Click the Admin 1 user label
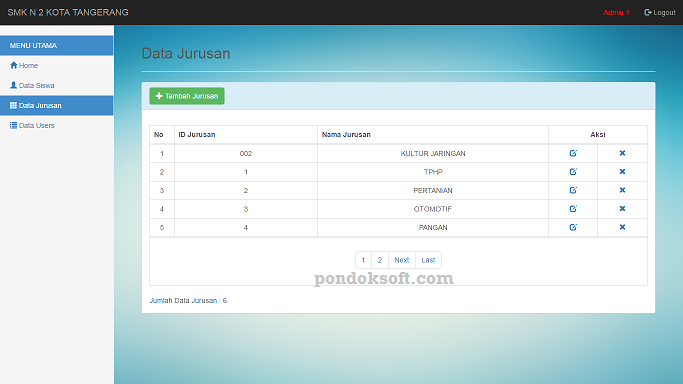Screen dimensions: 683x384 tap(616, 13)
